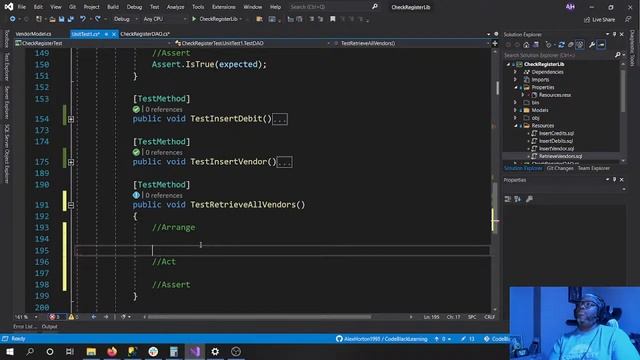Open the Build menu

pyautogui.click(x=113, y=7)
